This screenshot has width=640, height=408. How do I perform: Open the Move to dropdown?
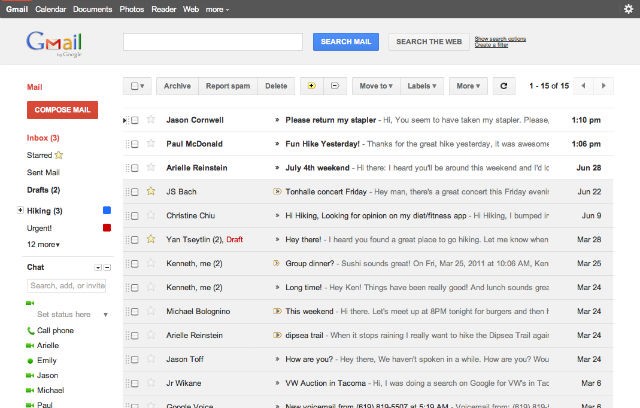point(376,86)
